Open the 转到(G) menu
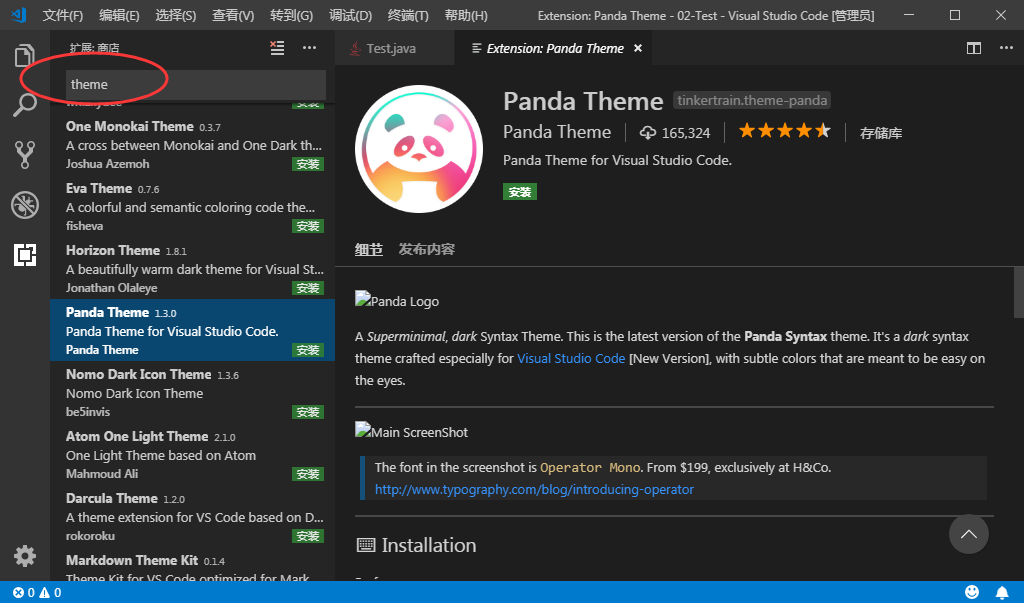The width and height of the screenshot is (1024, 603). [291, 16]
